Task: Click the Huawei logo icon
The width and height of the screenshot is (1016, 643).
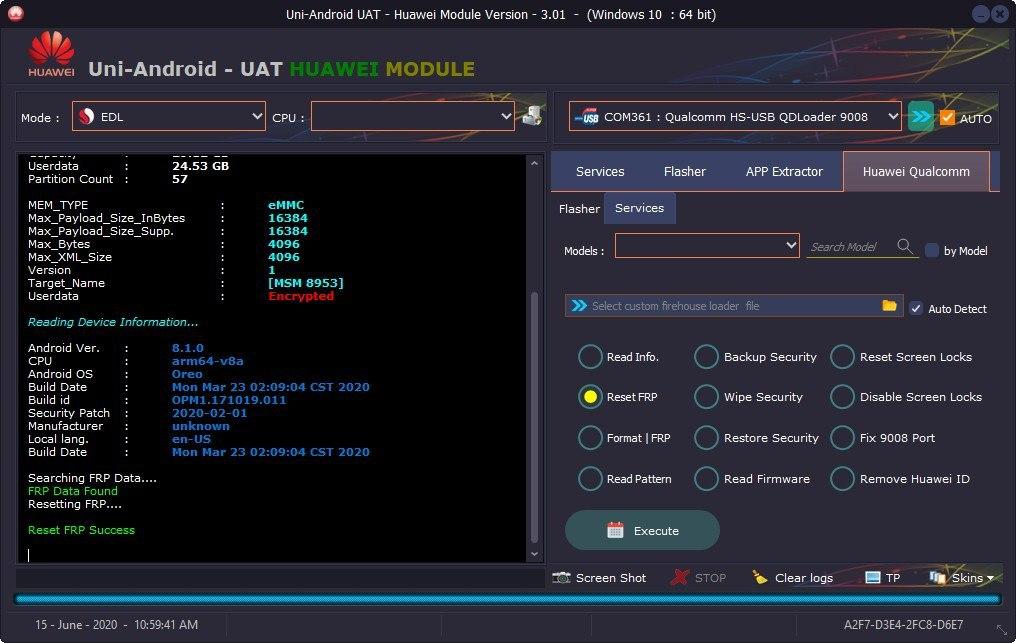Action: tap(51, 54)
